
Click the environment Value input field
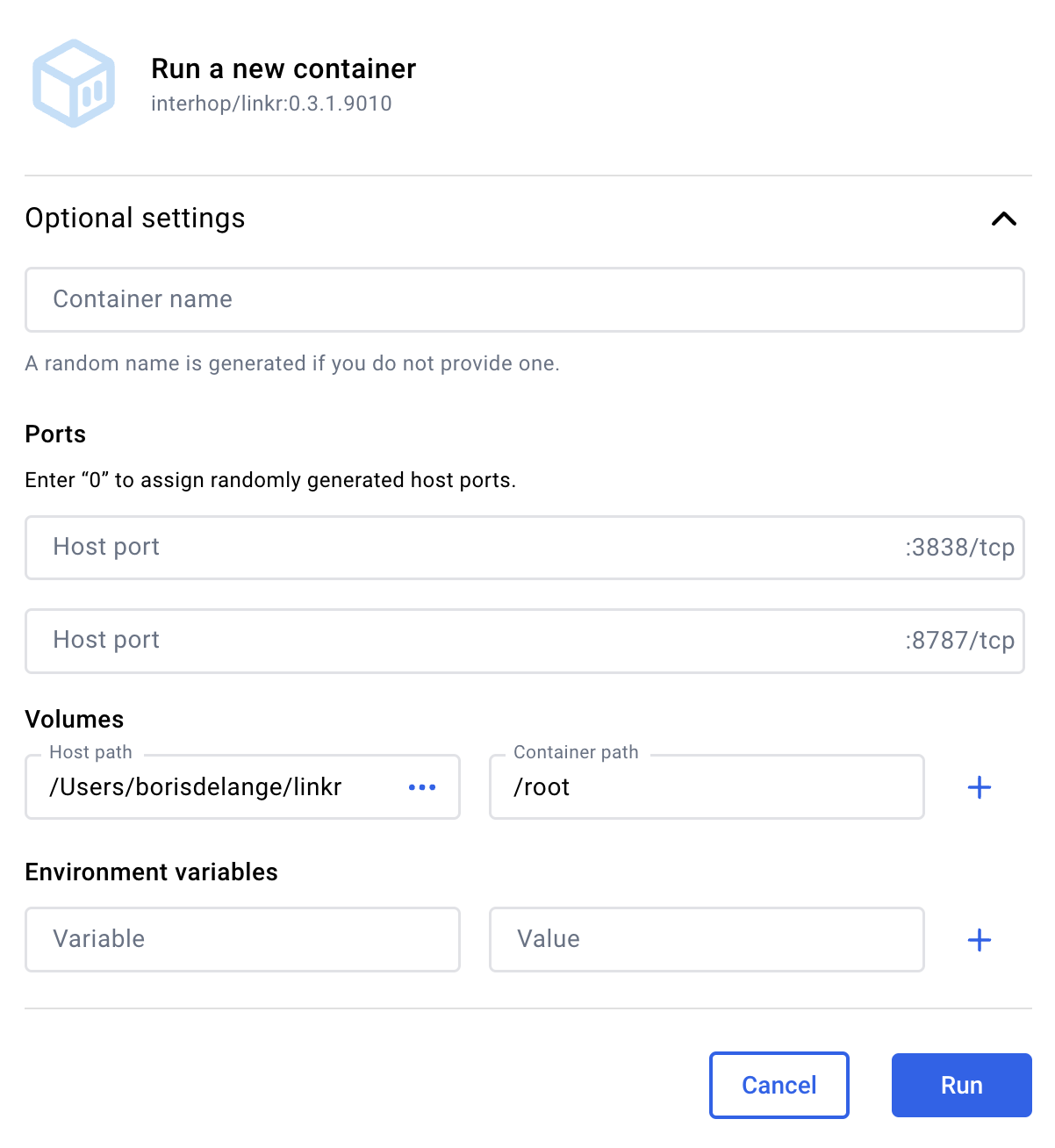click(707, 939)
